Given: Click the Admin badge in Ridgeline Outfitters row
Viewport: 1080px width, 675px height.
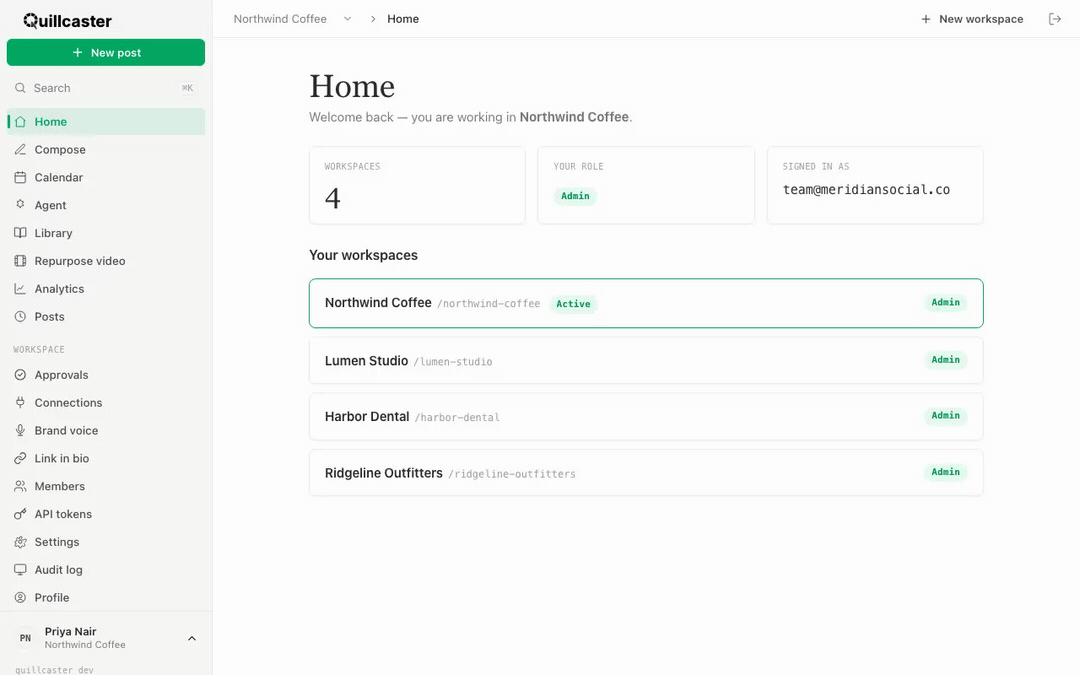Looking at the screenshot, I should click(x=946, y=472).
